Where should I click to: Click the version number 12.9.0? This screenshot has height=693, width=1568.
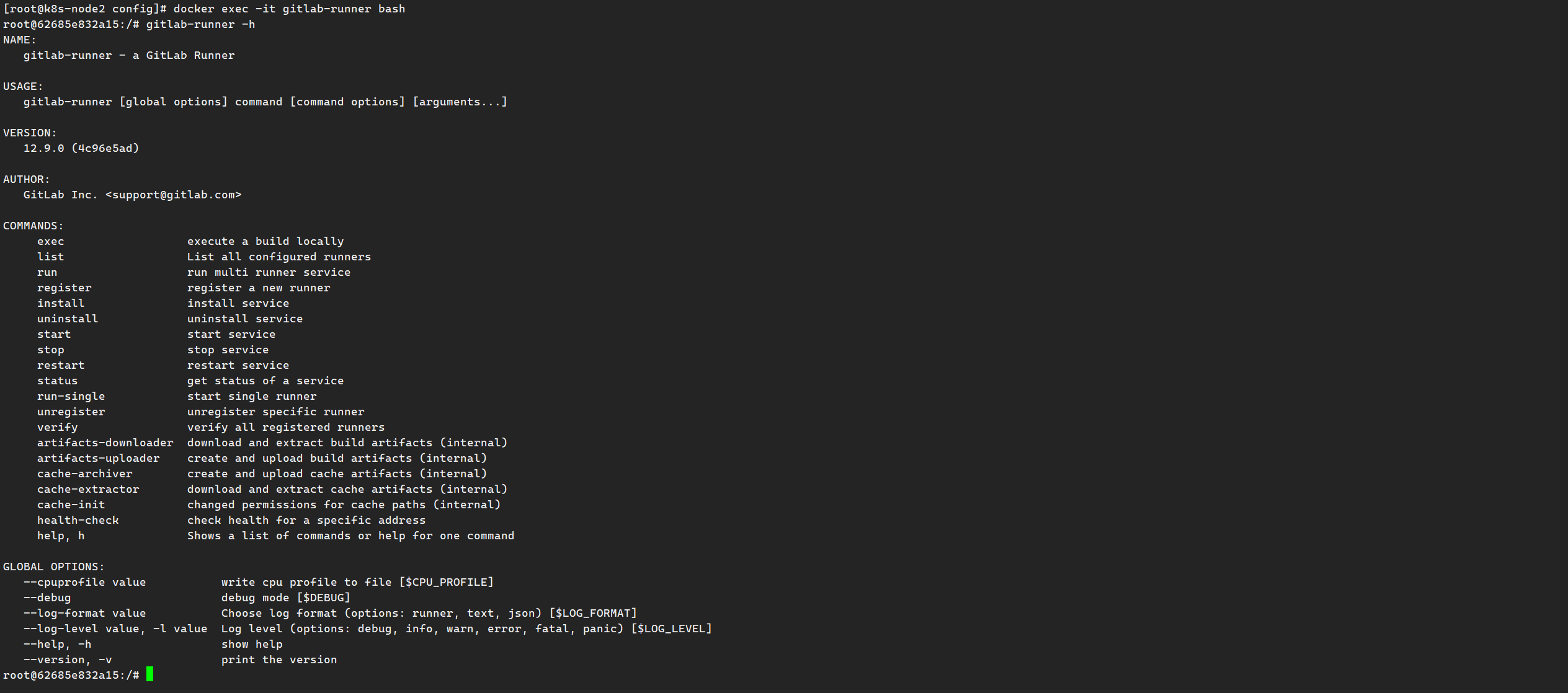click(x=43, y=148)
